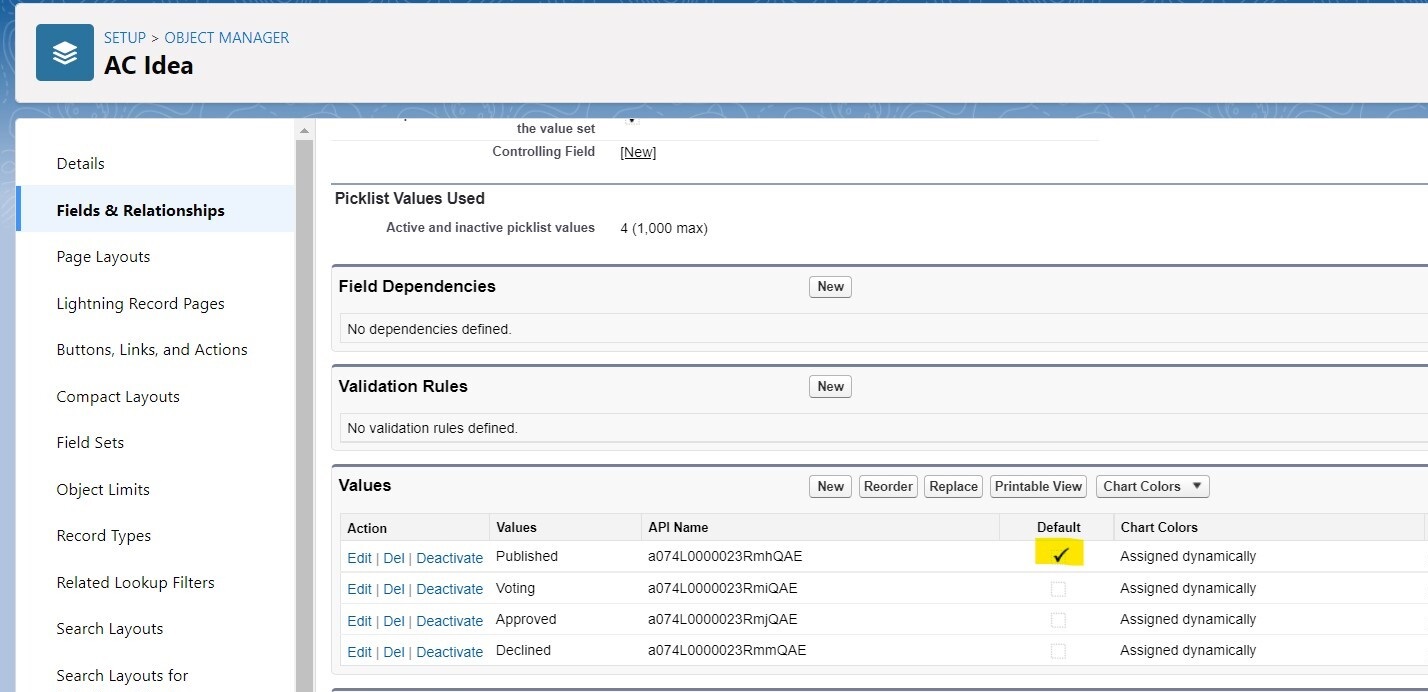Navigate to Object Manager breadcrumb
The width and height of the screenshot is (1428, 692).
point(226,38)
